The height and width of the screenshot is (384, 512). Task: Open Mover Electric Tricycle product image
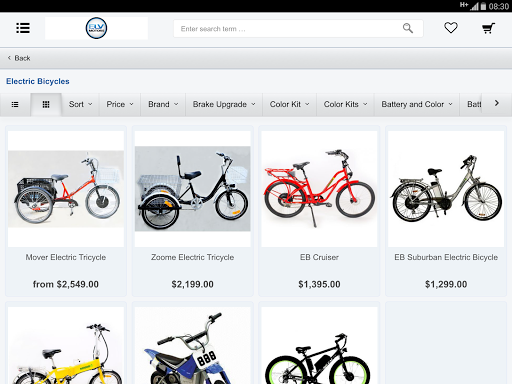click(x=66, y=189)
